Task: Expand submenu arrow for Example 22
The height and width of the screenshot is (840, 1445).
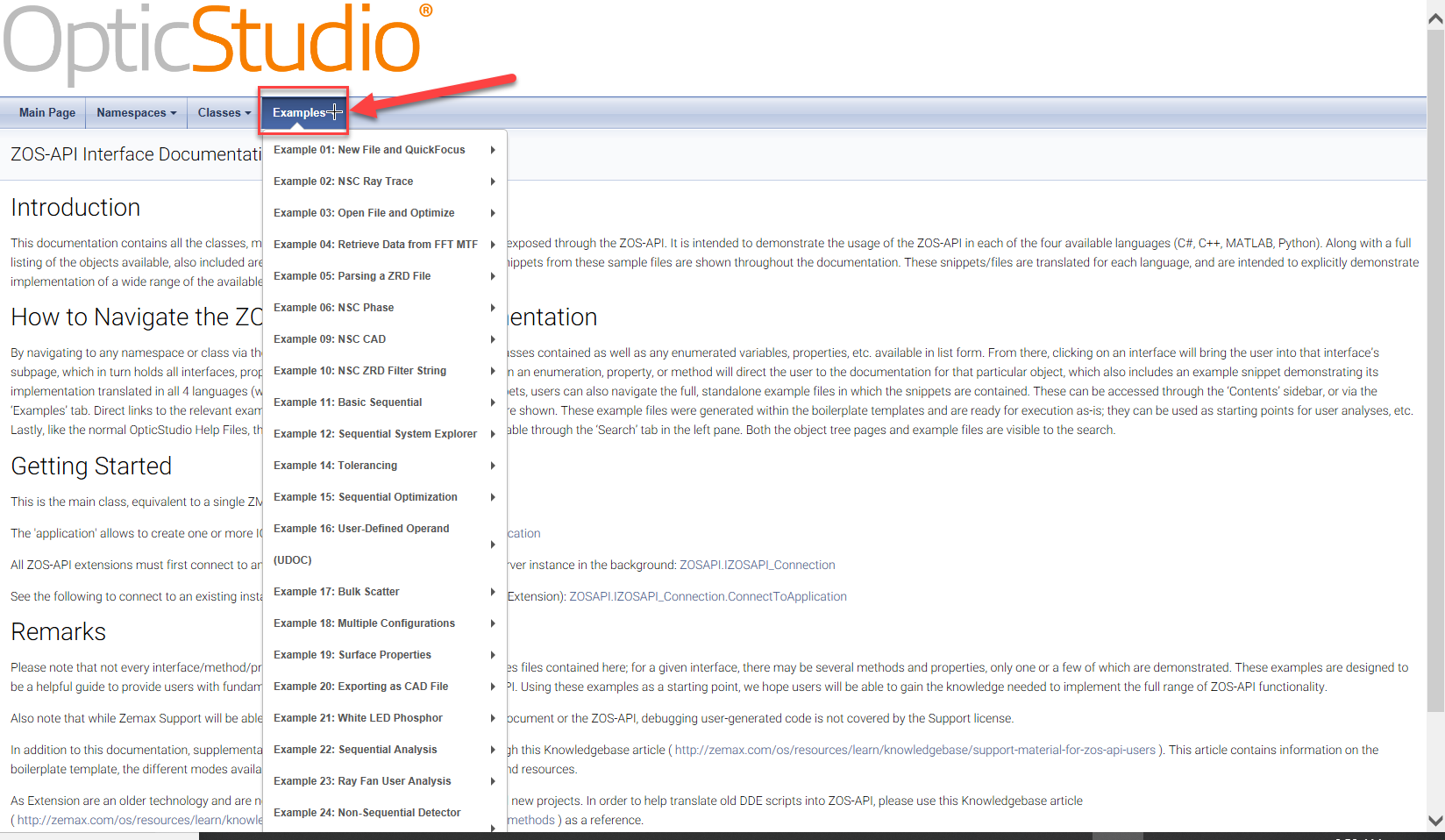Action: tap(493, 750)
